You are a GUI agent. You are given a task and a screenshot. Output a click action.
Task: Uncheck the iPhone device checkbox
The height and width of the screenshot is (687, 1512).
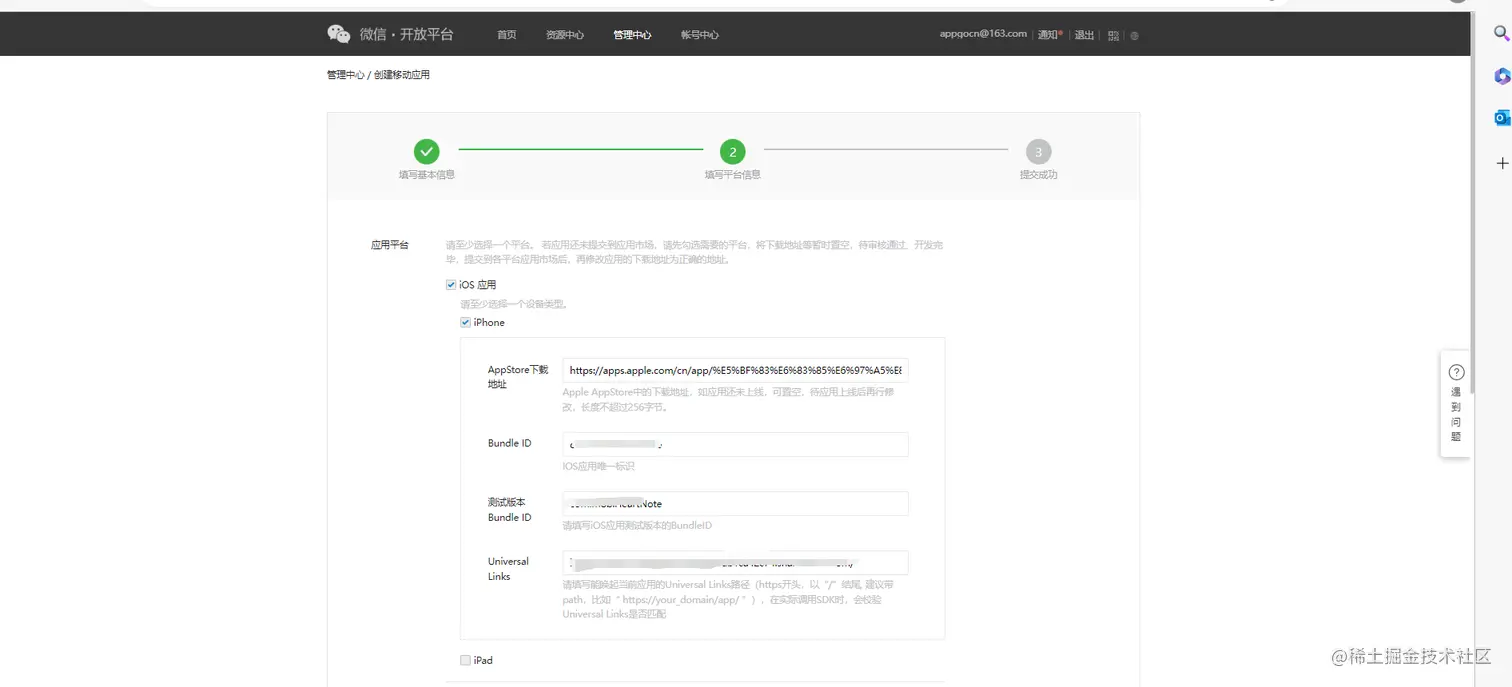(x=465, y=322)
